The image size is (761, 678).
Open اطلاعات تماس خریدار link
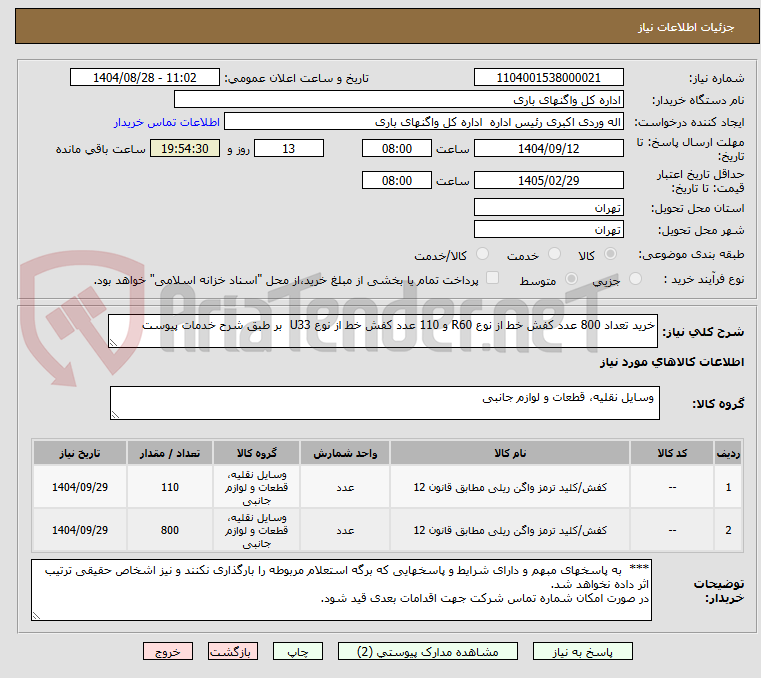166,122
